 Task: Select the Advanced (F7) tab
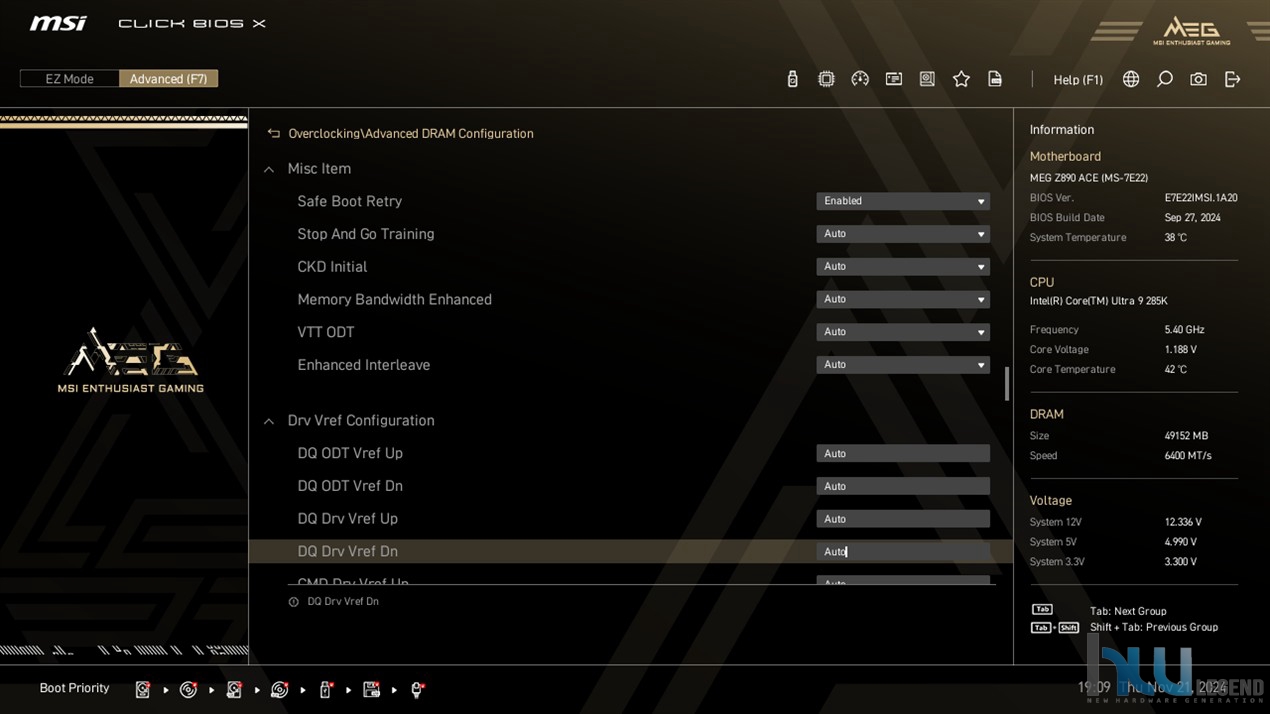tap(168, 79)
